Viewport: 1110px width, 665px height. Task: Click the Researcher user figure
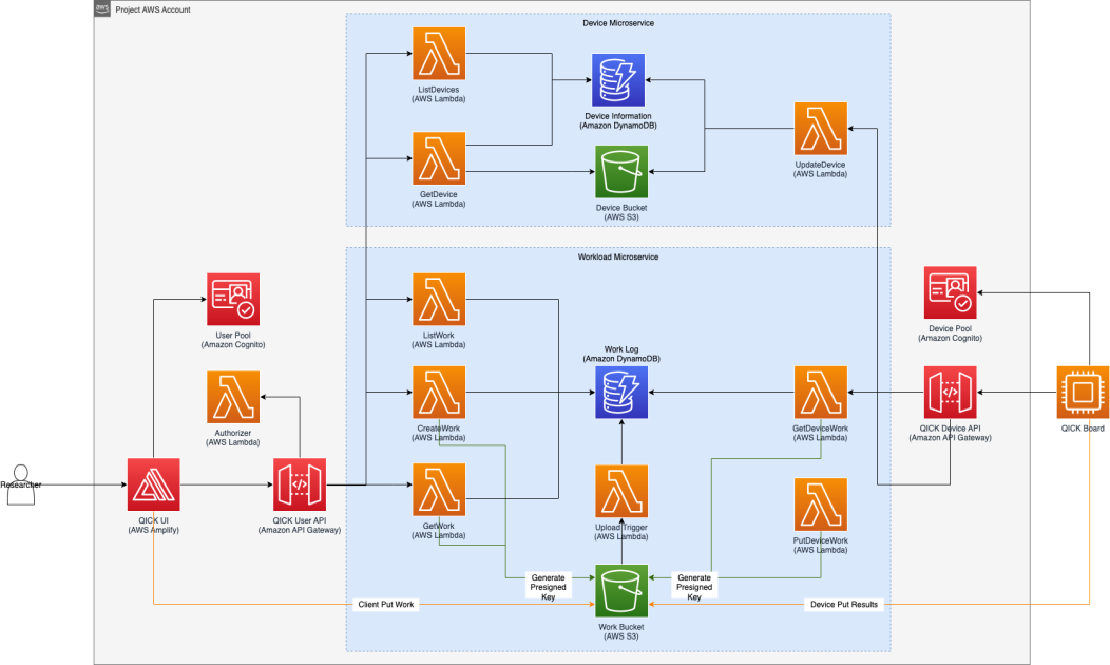click(21, 485)
